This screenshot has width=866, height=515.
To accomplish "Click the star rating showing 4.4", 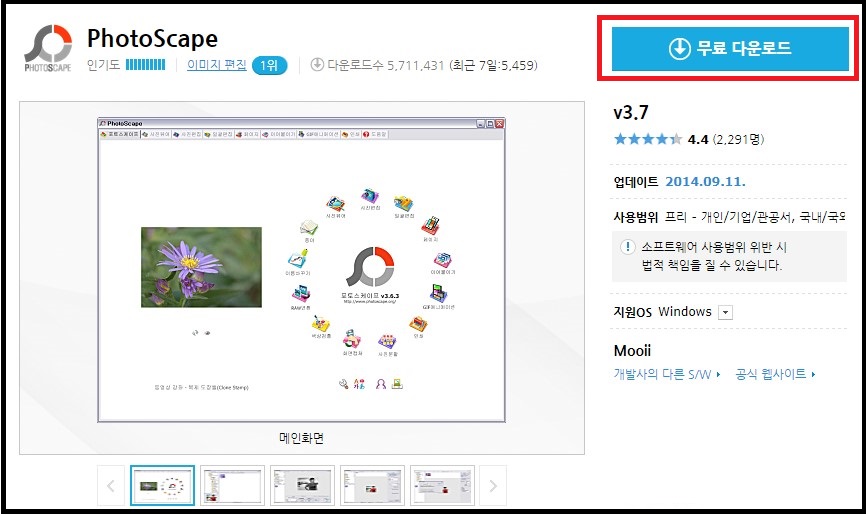I will click(x=647, y=139).
